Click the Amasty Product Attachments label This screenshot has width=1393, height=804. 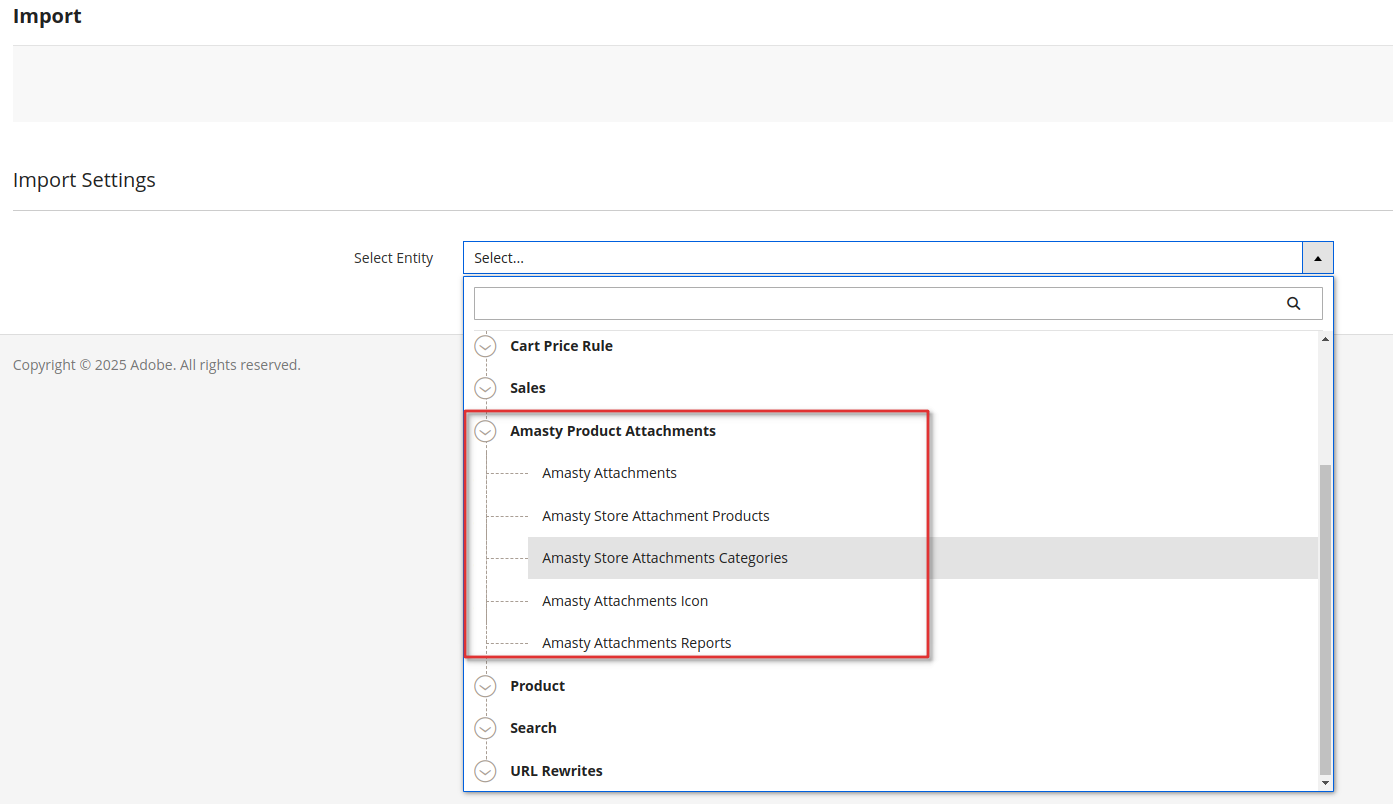[x=613, y=431]
